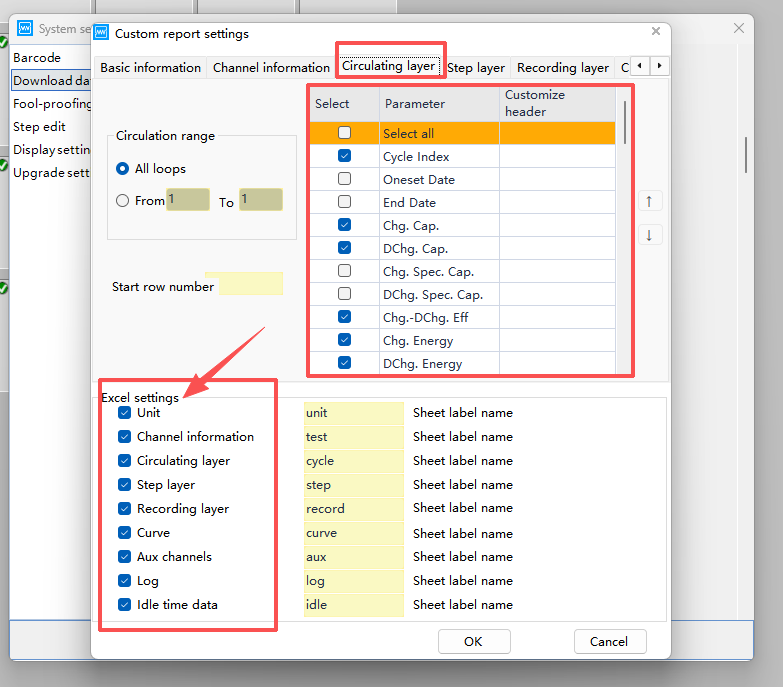Choose the From range radio button

coord(123,200)
